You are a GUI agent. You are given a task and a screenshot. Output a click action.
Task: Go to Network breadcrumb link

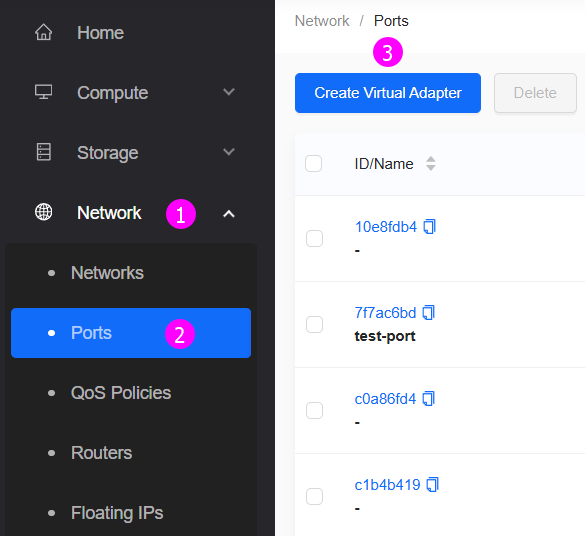coord(322,21)
